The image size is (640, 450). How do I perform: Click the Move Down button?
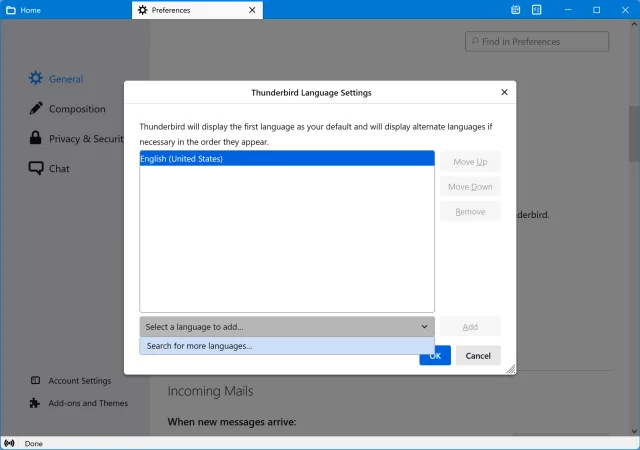(470, 187)
